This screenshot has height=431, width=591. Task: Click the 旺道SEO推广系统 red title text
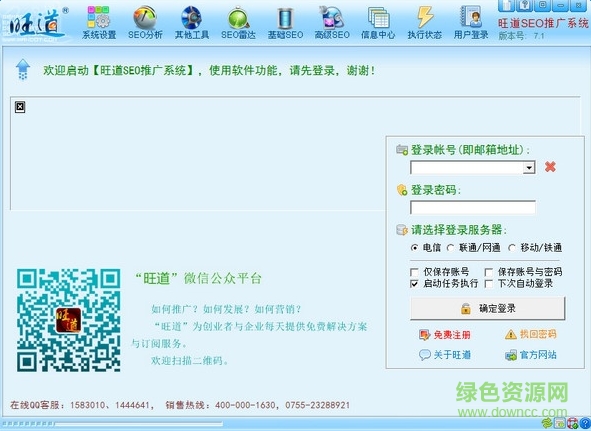pyautogui.click(x=543, y=23)
